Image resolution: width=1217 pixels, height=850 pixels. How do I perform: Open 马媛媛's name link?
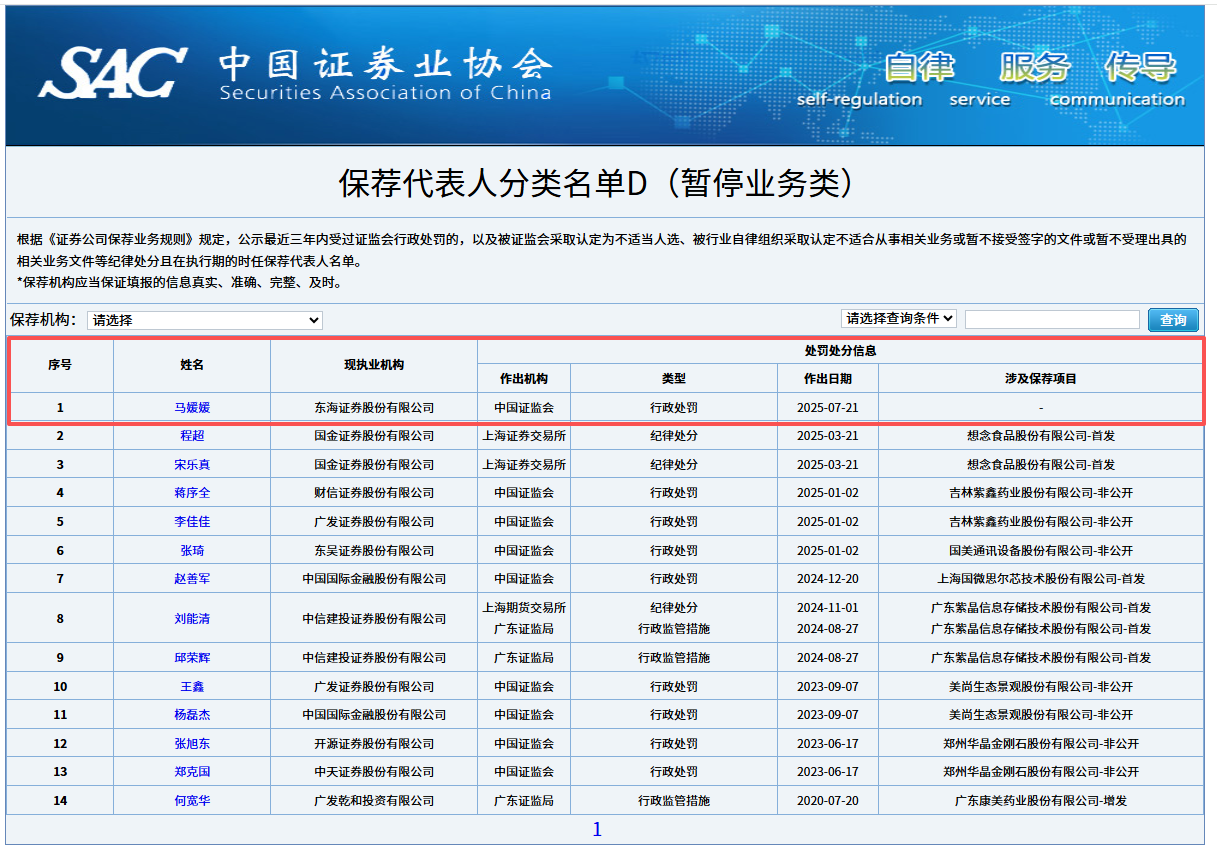tap(192, 408)
